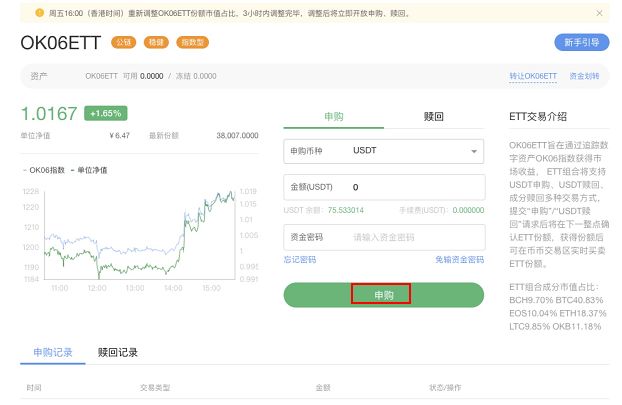622x405 pixels.
Task: Open the 资金划转 link
Action: (x=584, y=76)
